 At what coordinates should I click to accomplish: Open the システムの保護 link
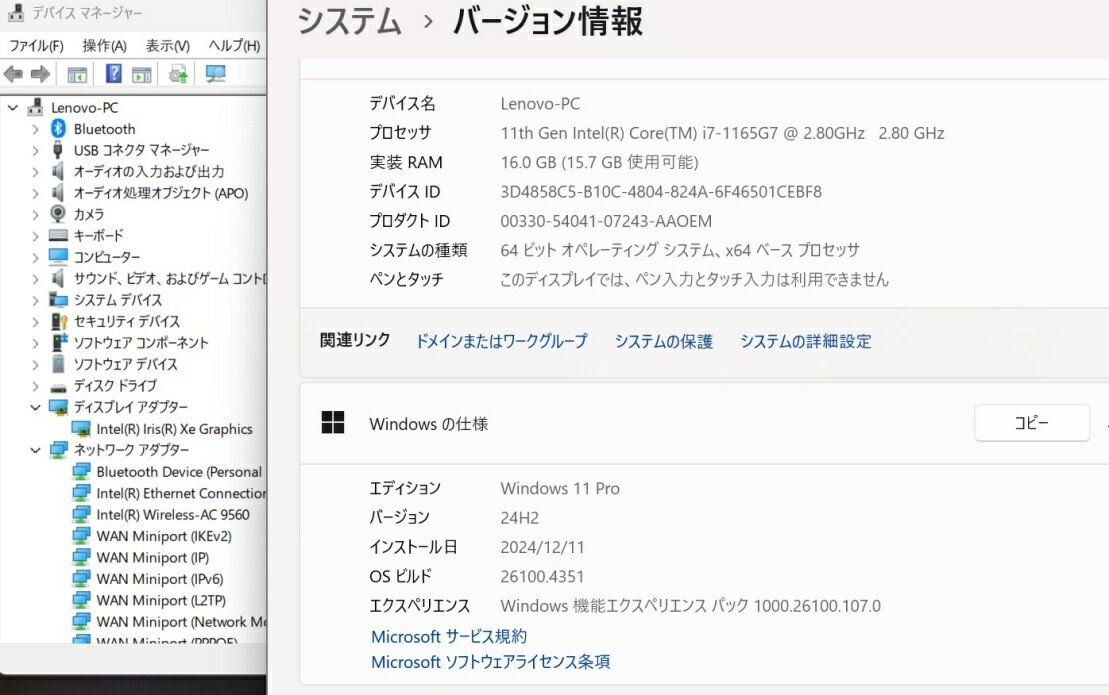[663, 341]
